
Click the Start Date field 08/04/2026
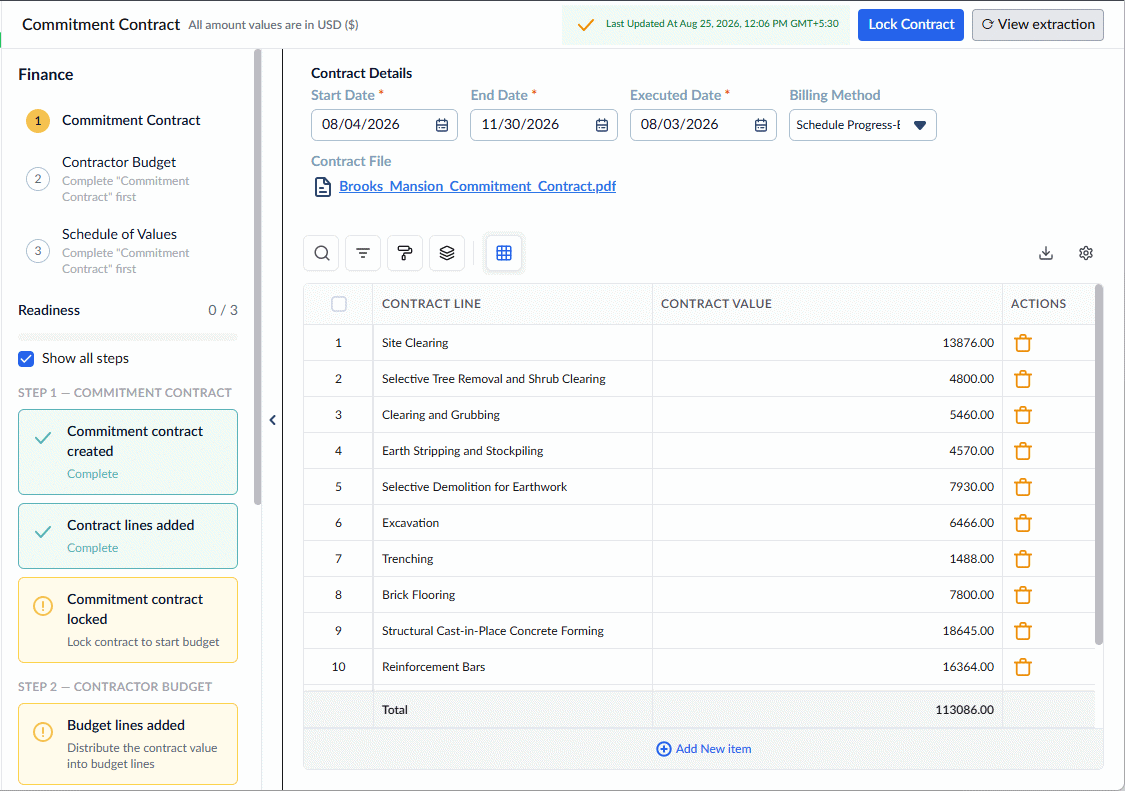coord(384,125)
